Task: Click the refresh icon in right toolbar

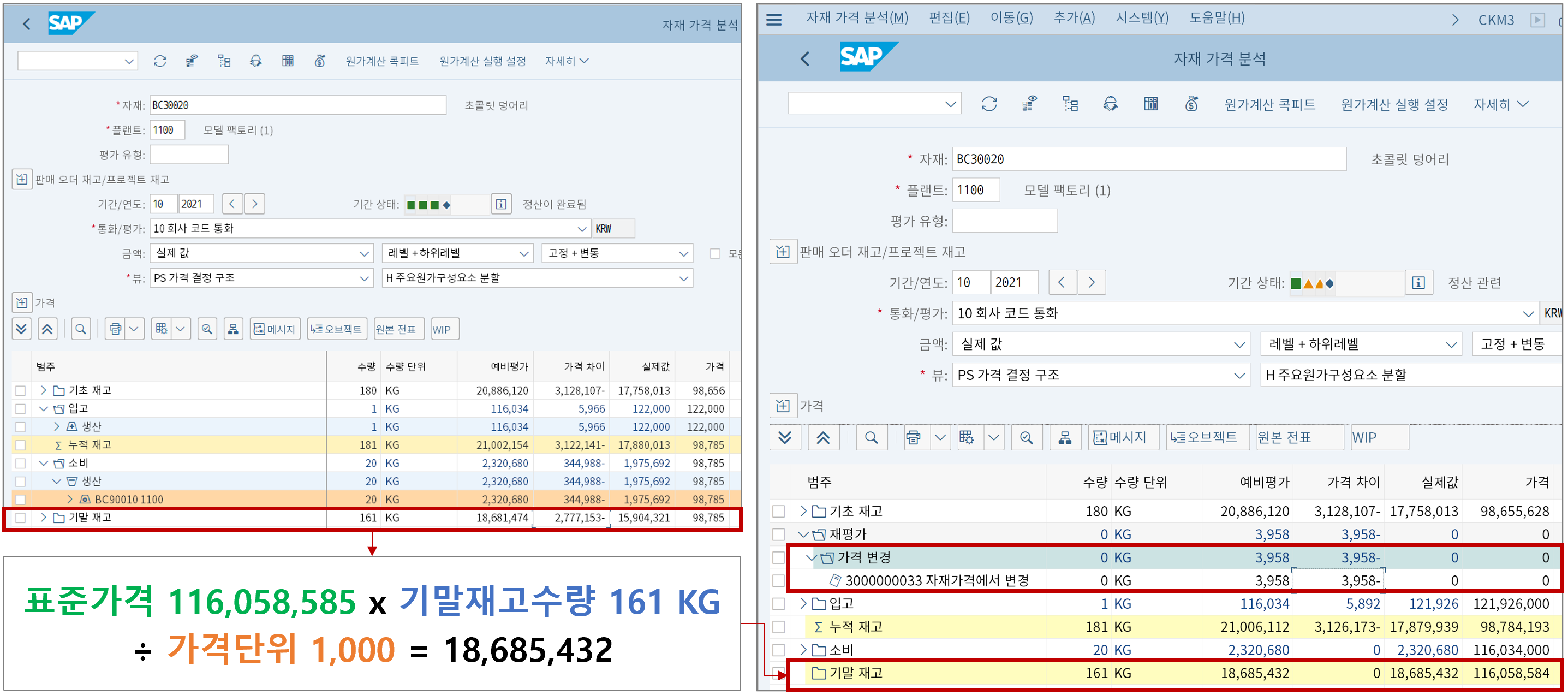Action: (988, 104)
